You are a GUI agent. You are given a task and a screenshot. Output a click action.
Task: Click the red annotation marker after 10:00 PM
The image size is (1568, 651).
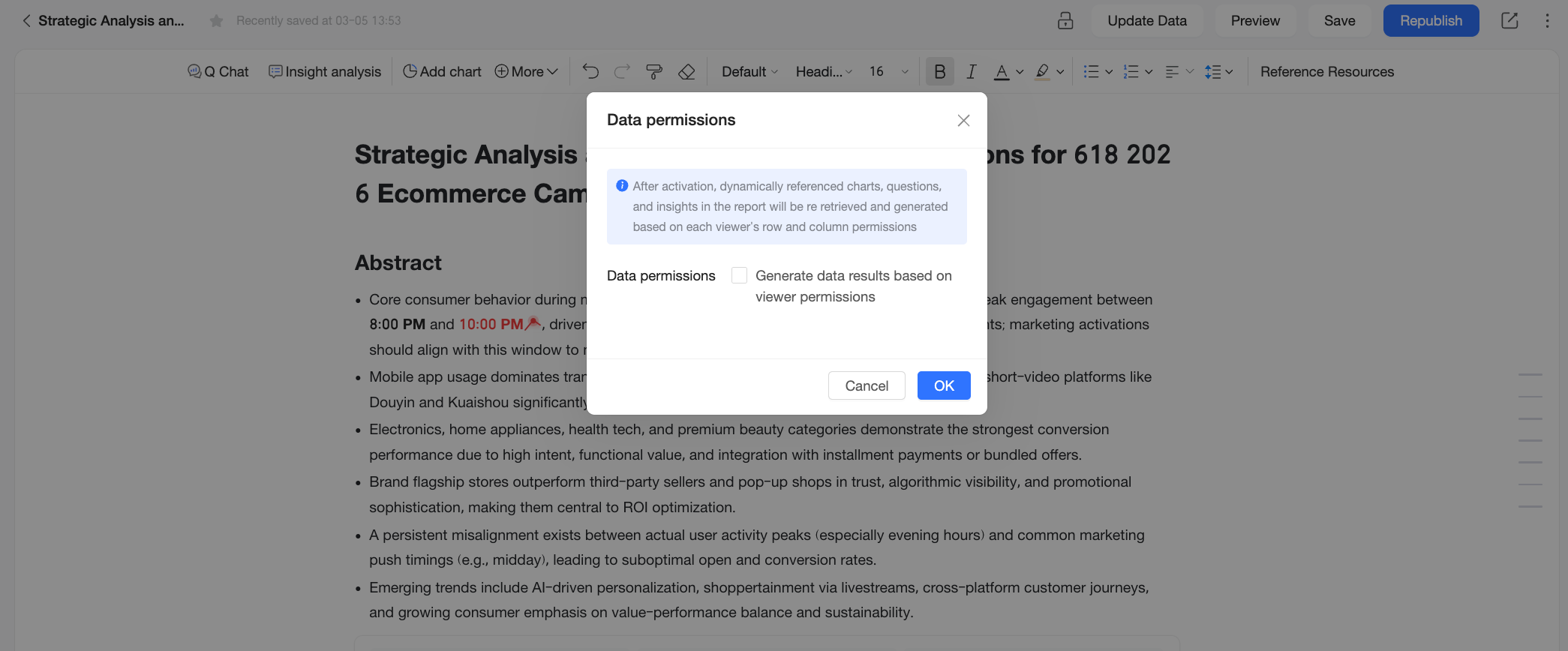(533, 323)
